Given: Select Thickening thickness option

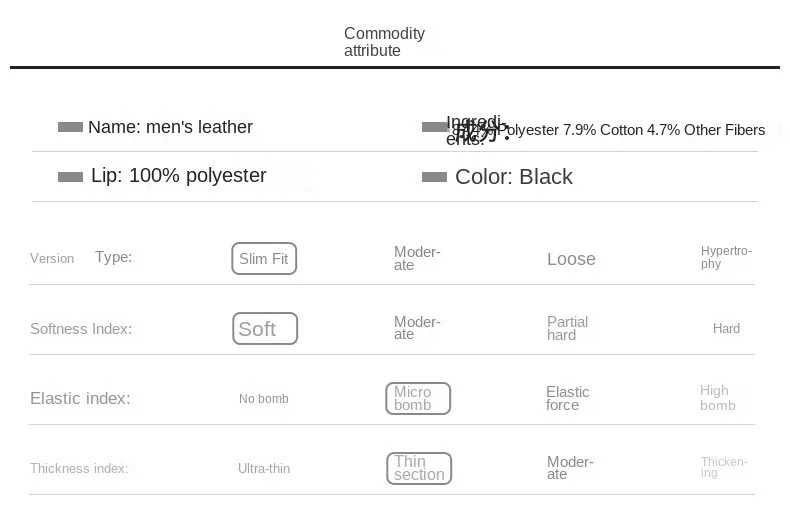Looking at the screenshot, I should coord(724,467).
